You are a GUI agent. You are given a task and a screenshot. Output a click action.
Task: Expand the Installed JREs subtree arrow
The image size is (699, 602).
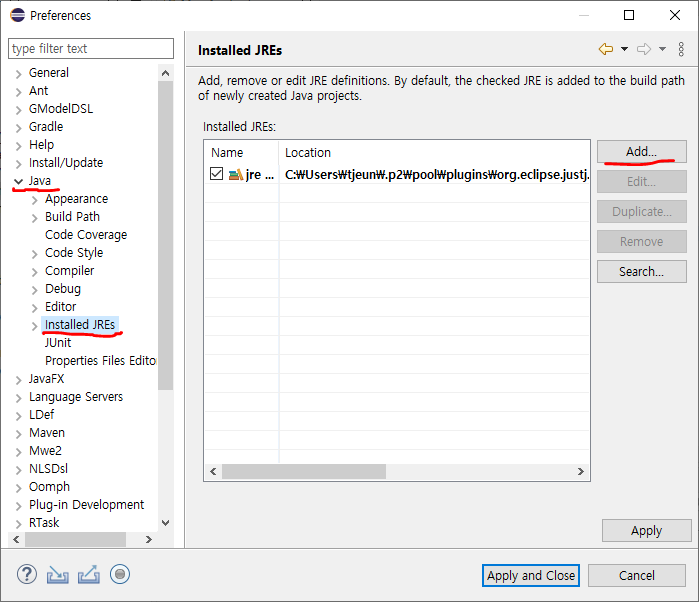tap(35, 325)
